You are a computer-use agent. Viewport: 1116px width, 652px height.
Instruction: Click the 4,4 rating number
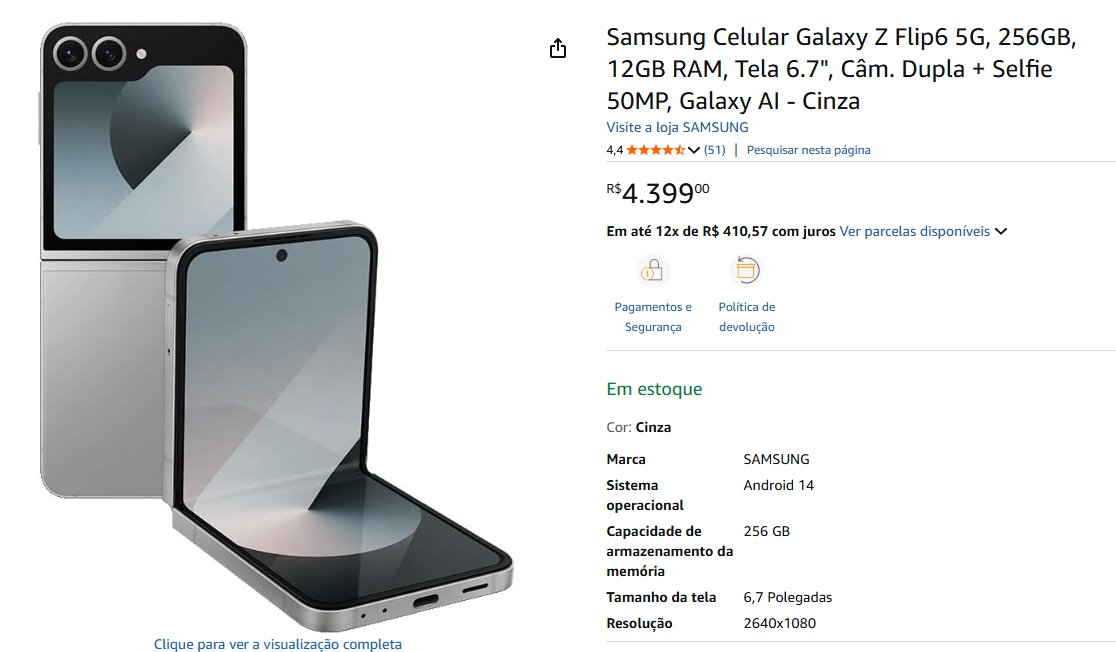tap(614, 150)
